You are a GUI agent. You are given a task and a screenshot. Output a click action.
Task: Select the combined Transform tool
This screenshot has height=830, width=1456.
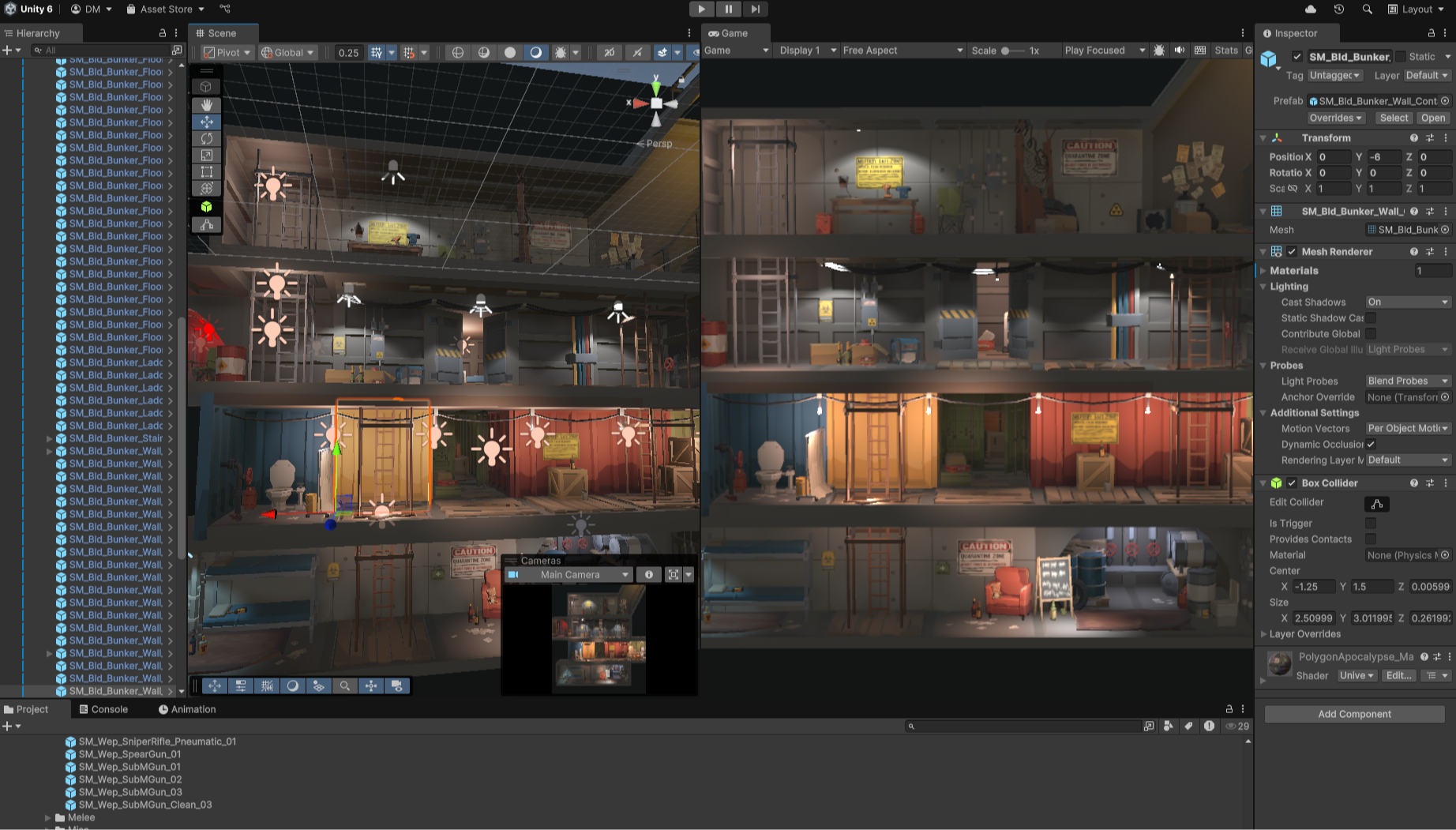[x=207, y=188]
